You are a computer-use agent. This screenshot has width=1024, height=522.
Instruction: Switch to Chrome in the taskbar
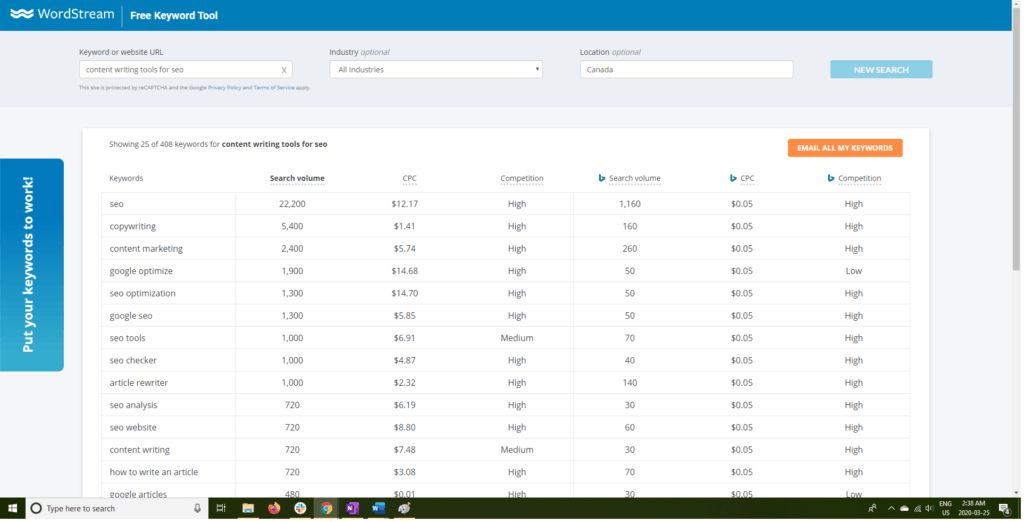click(x=326, y=510)
